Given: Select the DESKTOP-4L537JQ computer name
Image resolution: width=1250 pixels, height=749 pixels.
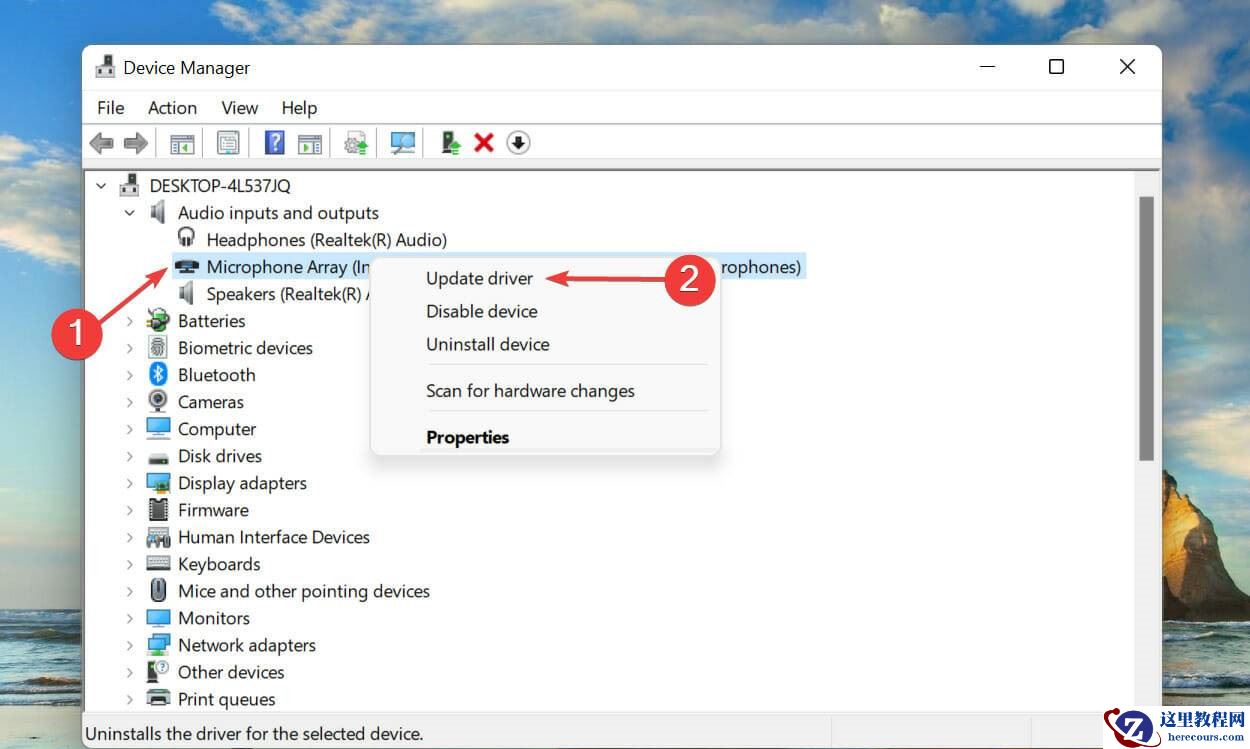Looking at the screenshot, I should click(x=220, y=186).
